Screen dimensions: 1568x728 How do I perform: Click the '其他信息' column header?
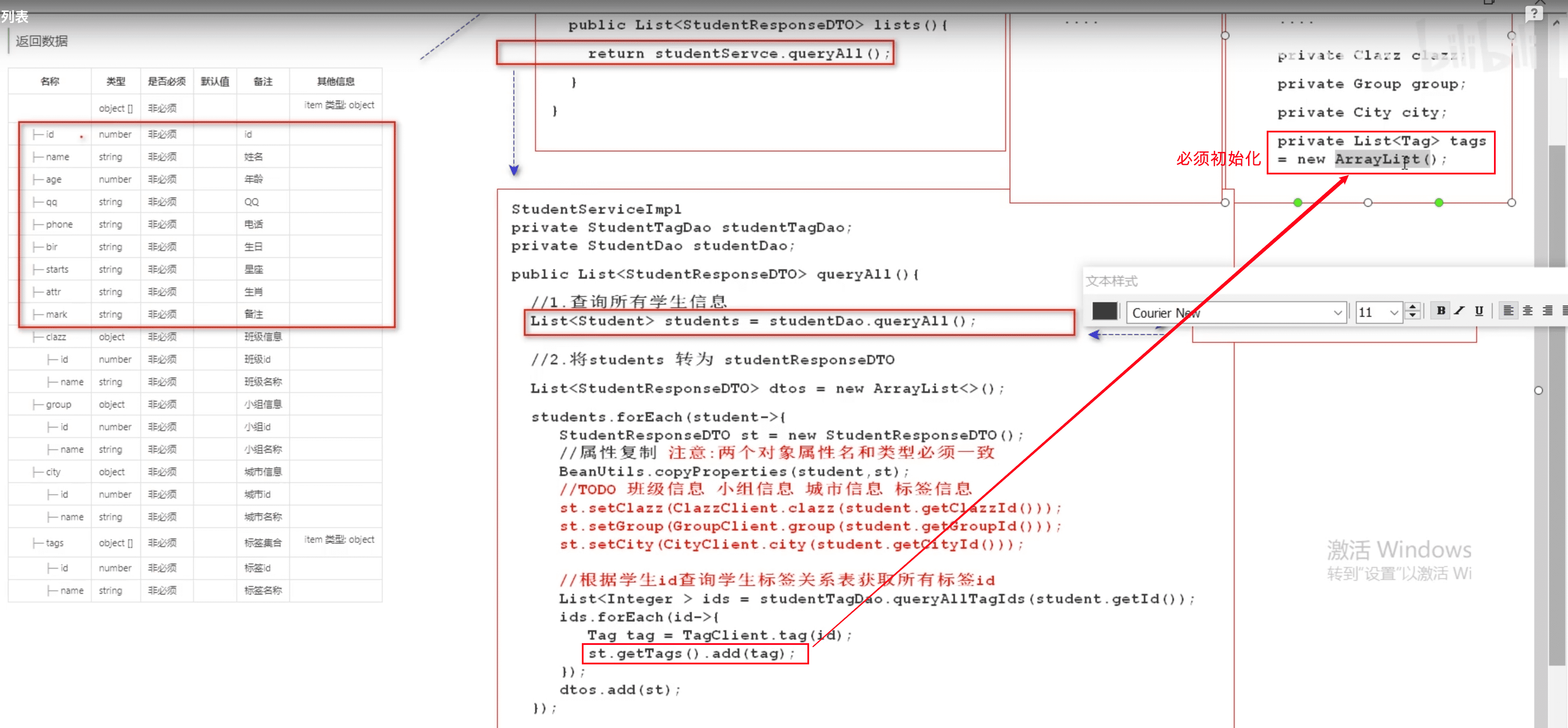(x=336, y=81)
